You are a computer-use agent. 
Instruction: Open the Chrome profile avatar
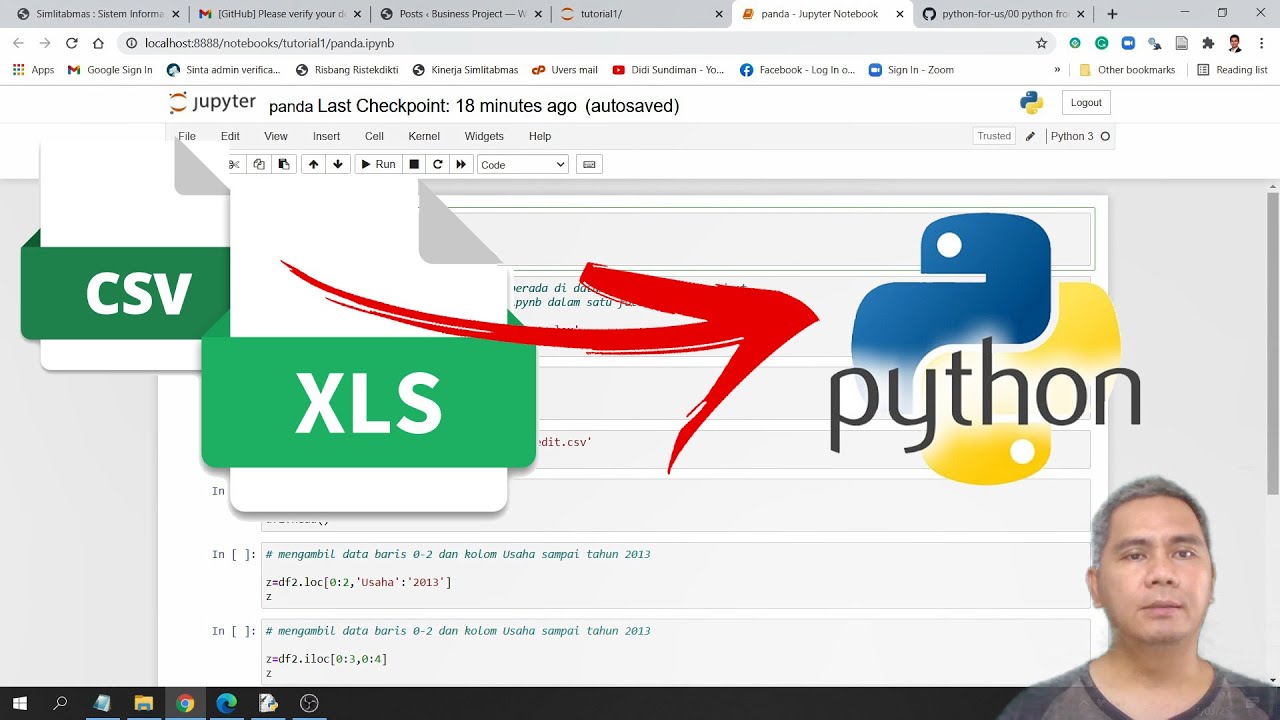click(1235, 43)
